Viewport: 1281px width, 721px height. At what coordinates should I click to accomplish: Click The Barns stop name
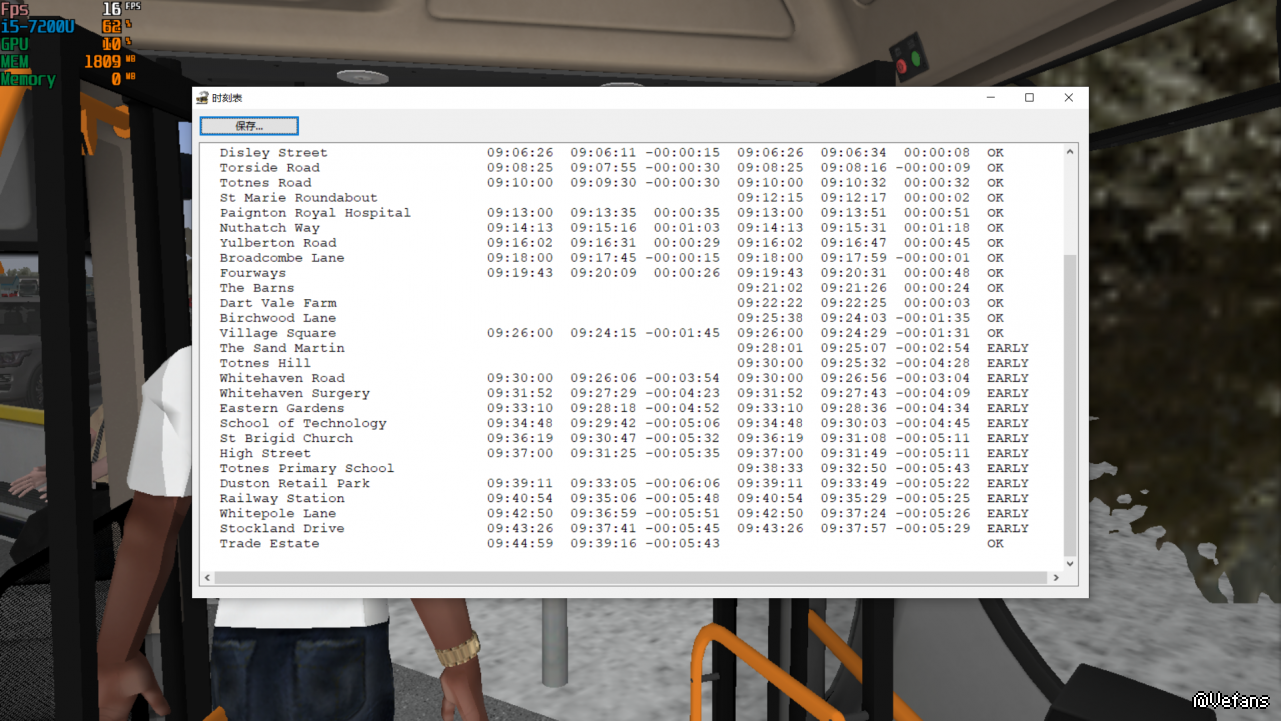(x=257, y=288)
